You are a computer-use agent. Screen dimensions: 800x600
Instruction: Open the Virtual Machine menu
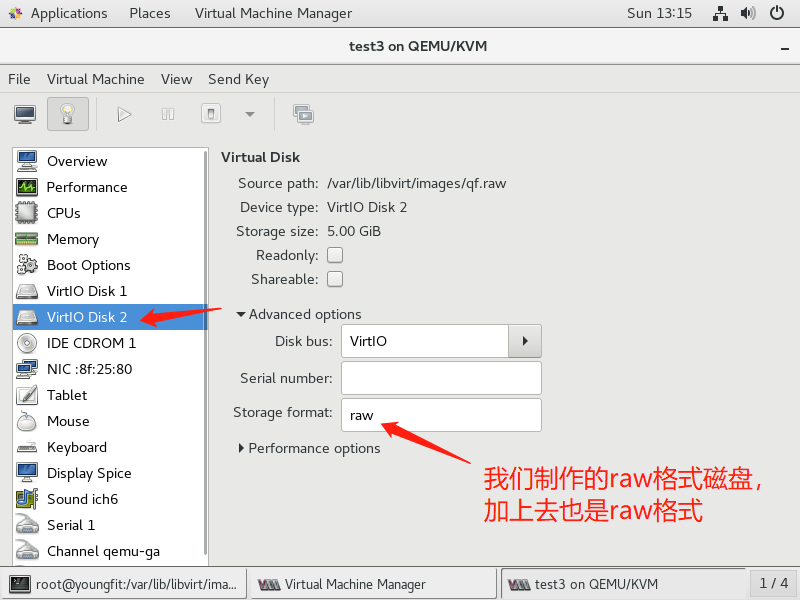(x=95, y=80)
